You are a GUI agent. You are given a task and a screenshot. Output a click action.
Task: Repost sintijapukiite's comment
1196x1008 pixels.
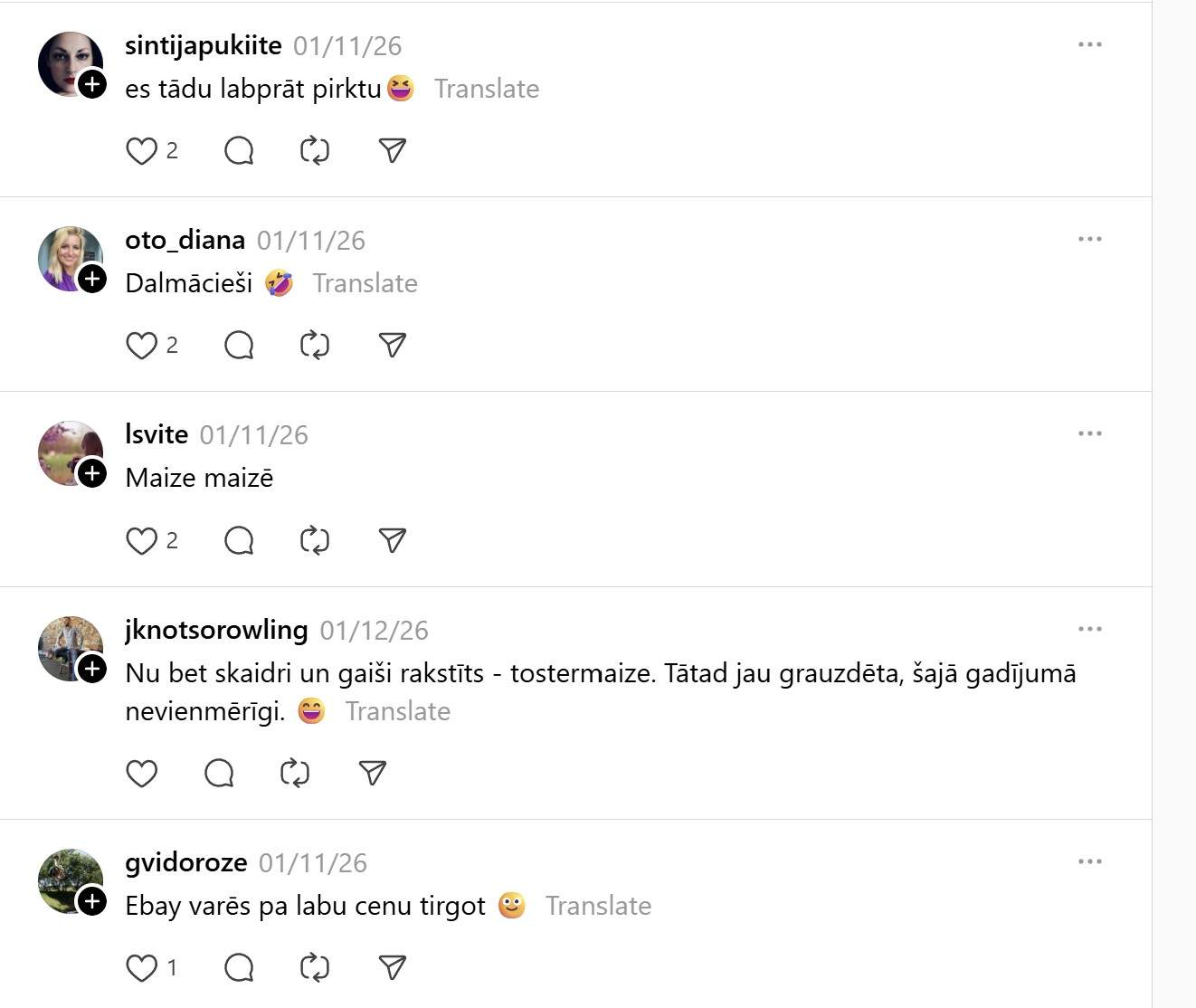coord(314,150)
